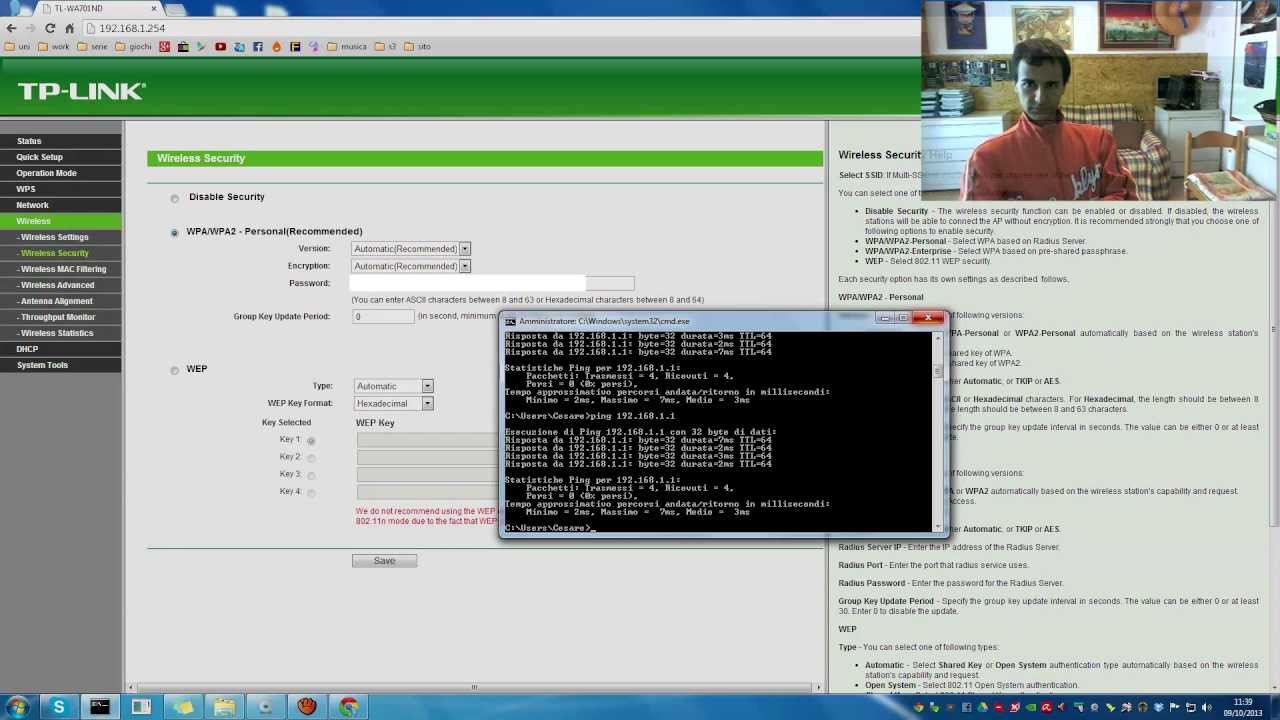Click the page horizontal scrollbar at bottom
The image size is (1280, 720).
(474, 687)
